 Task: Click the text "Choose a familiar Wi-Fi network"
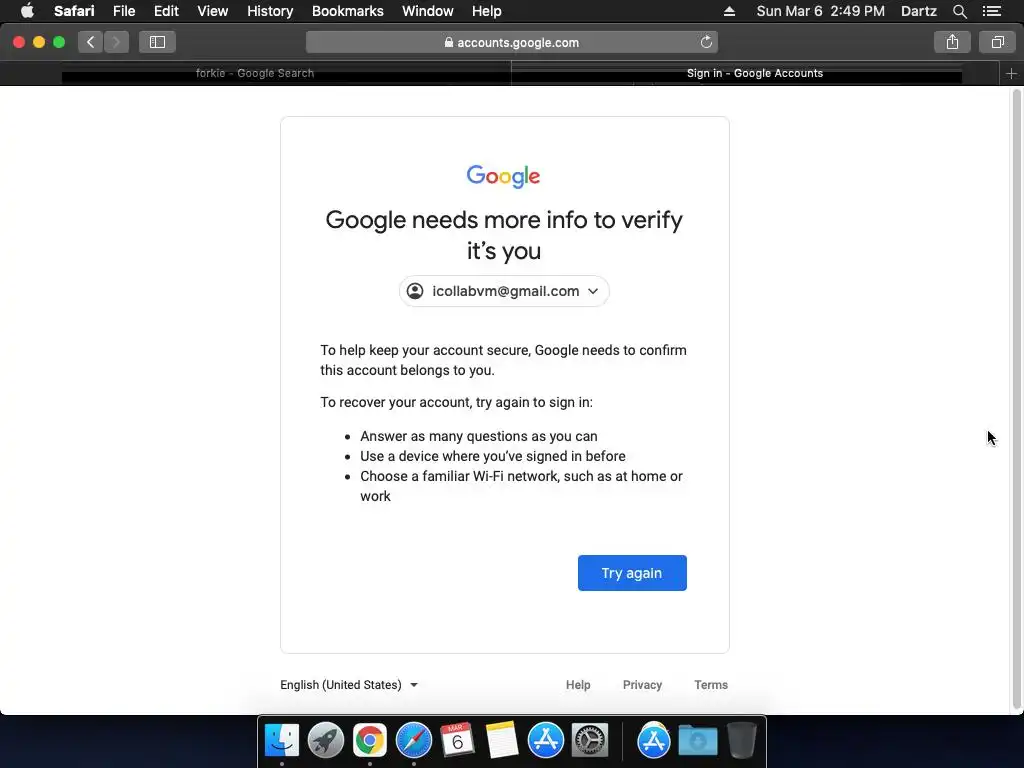pyautogui.click(x=459, y=477)
